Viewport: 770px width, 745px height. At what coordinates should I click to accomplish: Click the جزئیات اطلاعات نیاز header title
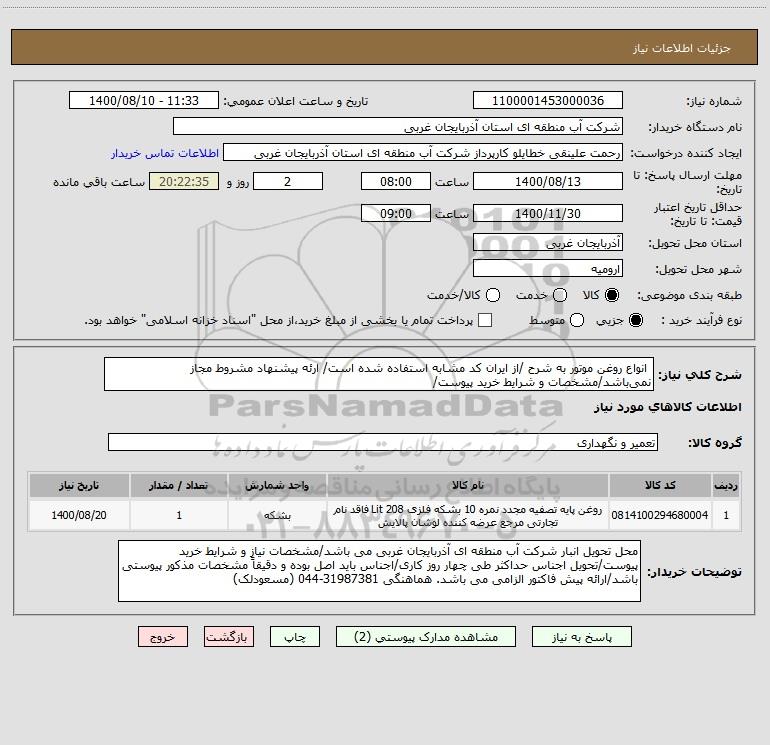click(681, 48)
